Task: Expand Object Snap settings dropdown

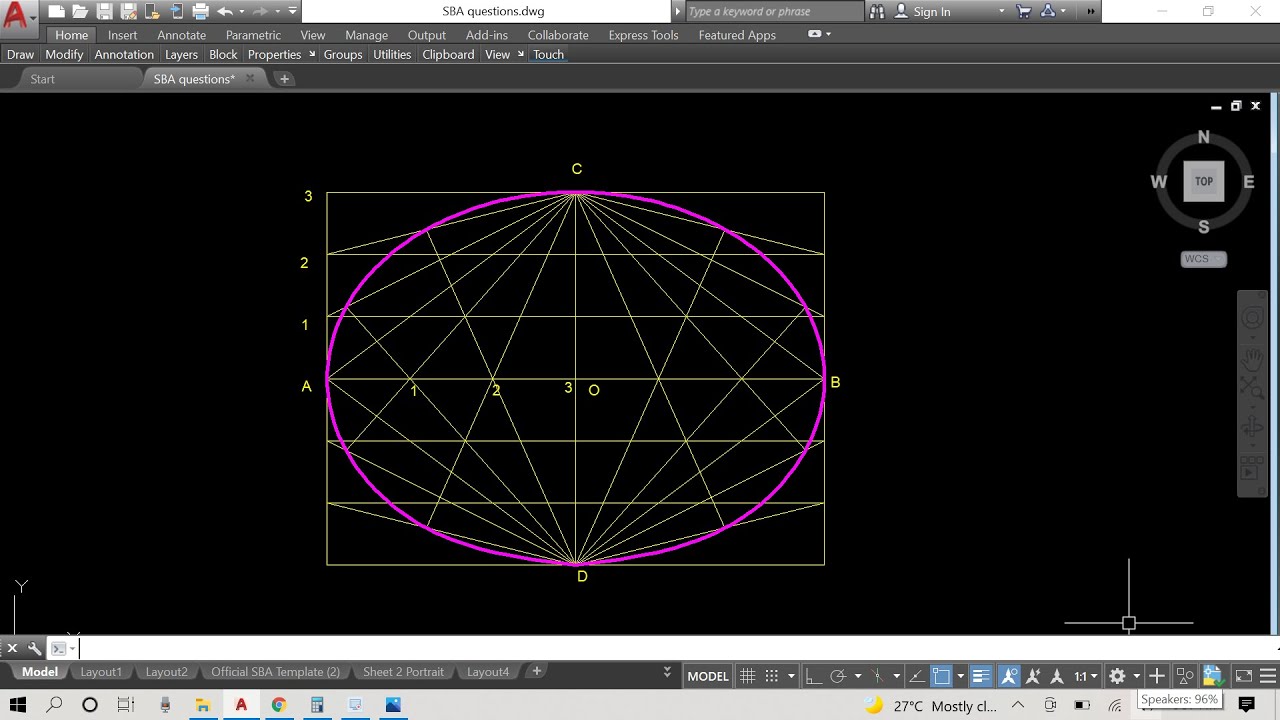Action: point(960,677)
